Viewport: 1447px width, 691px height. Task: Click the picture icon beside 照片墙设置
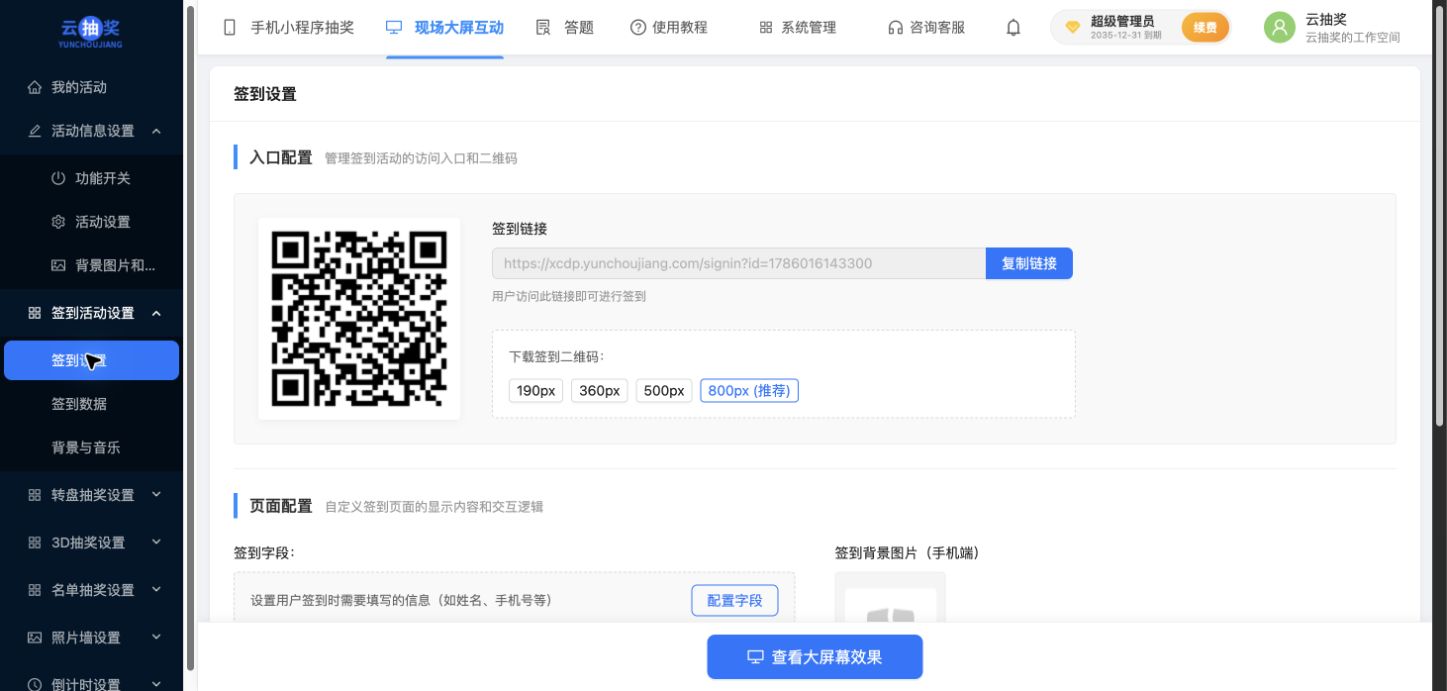coord(35,637)
